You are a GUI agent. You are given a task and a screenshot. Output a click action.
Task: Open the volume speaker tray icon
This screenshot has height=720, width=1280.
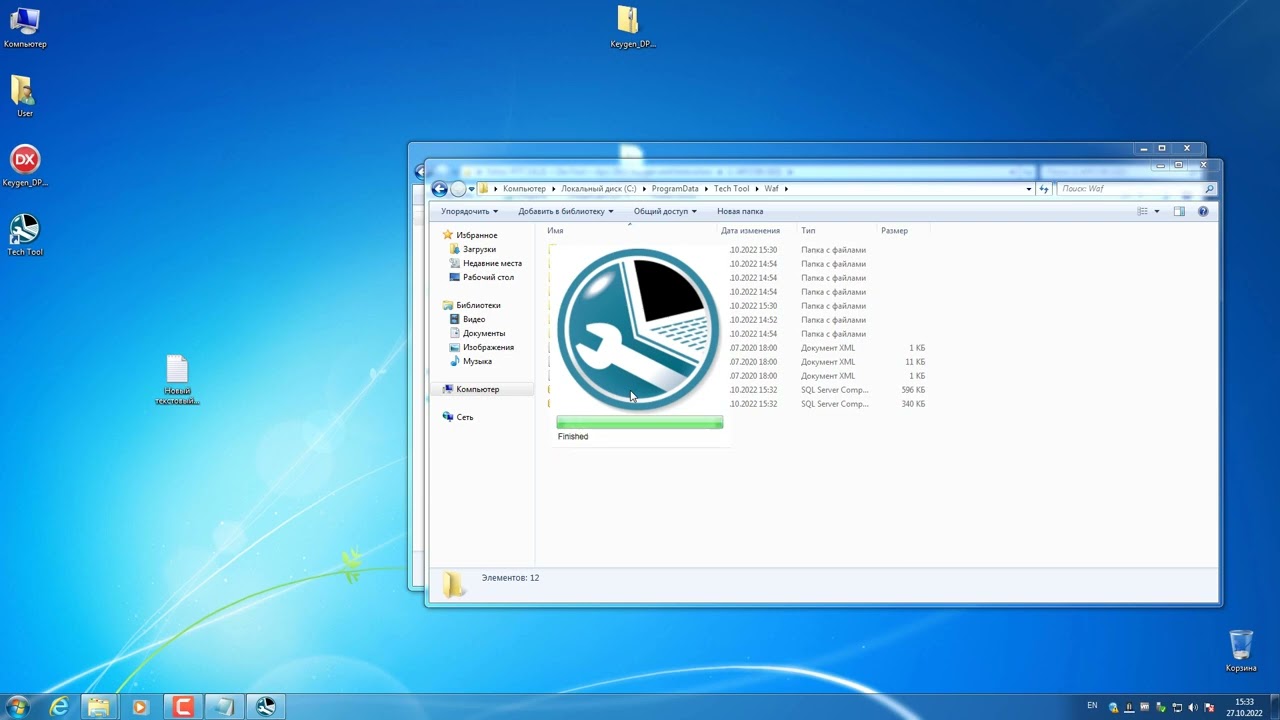point(1193,707)
